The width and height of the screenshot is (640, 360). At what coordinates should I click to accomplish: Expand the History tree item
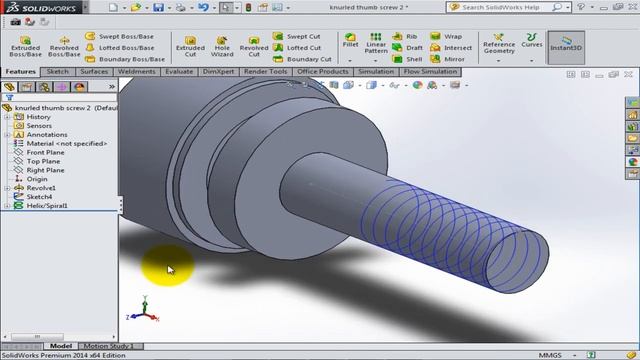[7, 117]
